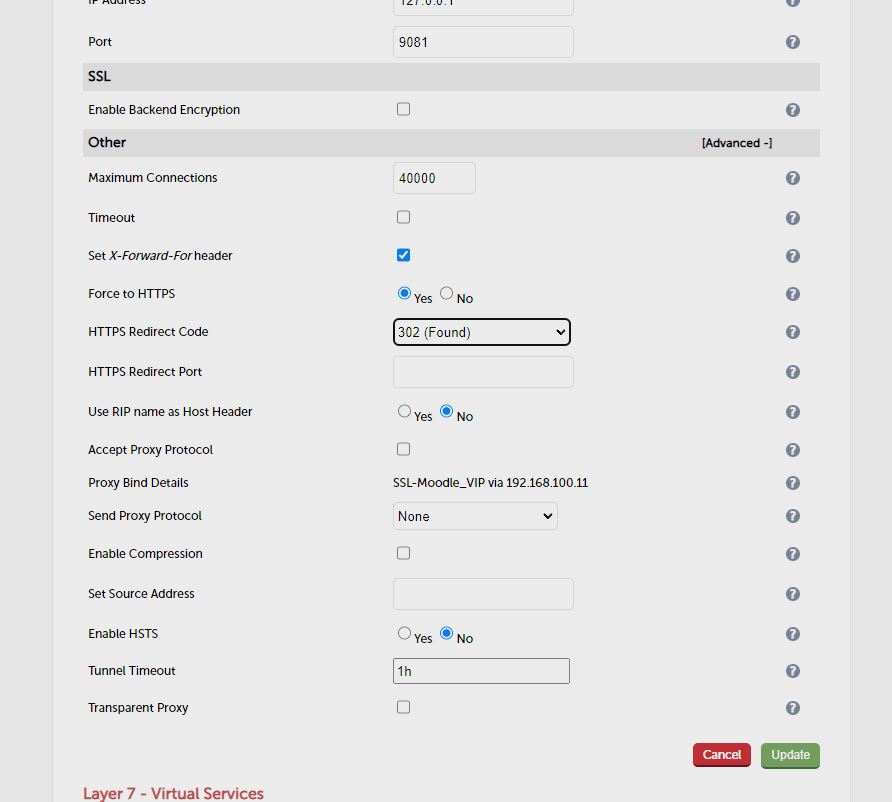This screenshot has height=802, width=892.
Task: Open the Send Proxy Protocol dropdown
Action: 475,516
